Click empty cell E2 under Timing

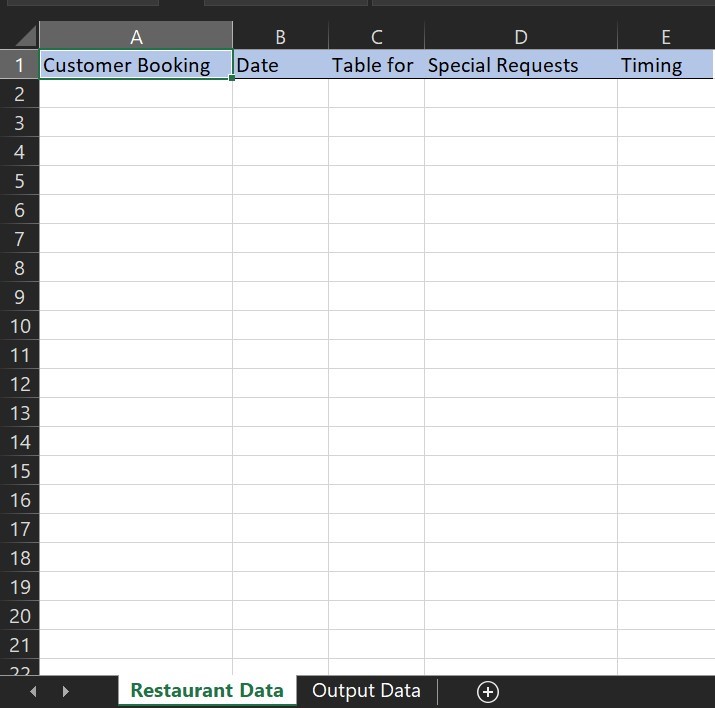click(666, 94)
